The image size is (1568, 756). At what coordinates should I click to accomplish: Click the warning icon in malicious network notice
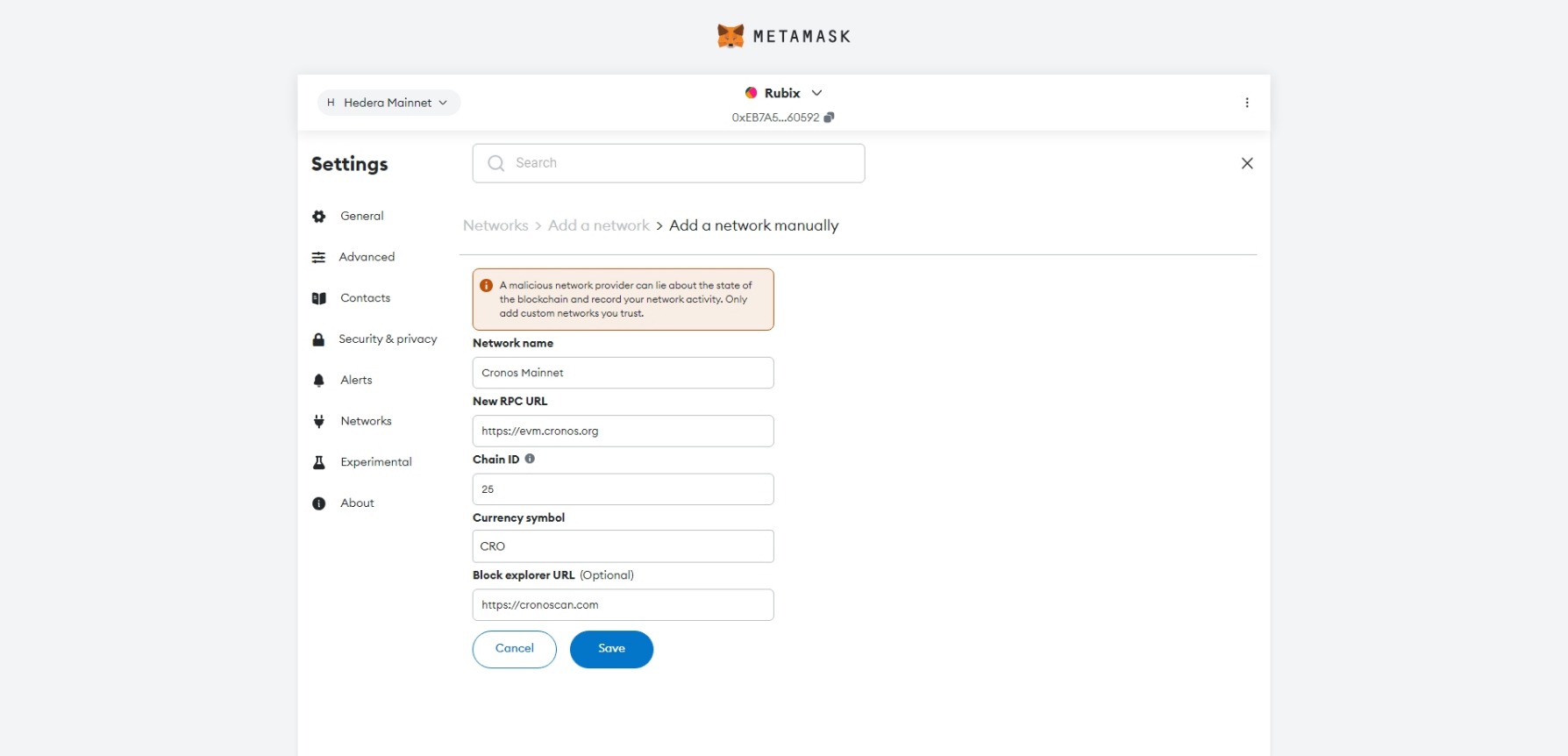pos(486,286)
